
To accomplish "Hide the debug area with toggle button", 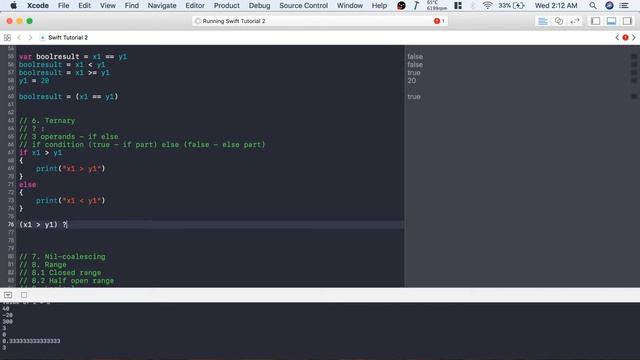I will point(8,295).
